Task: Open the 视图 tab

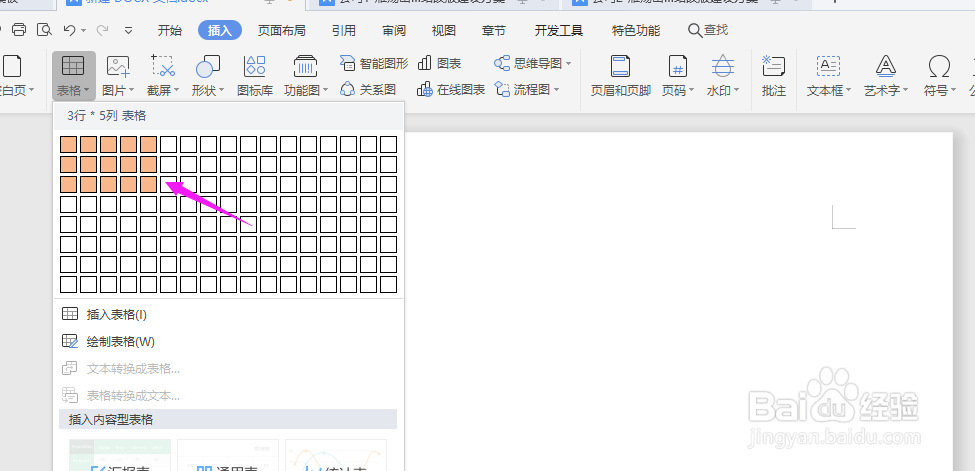Action: coord(443,30)
